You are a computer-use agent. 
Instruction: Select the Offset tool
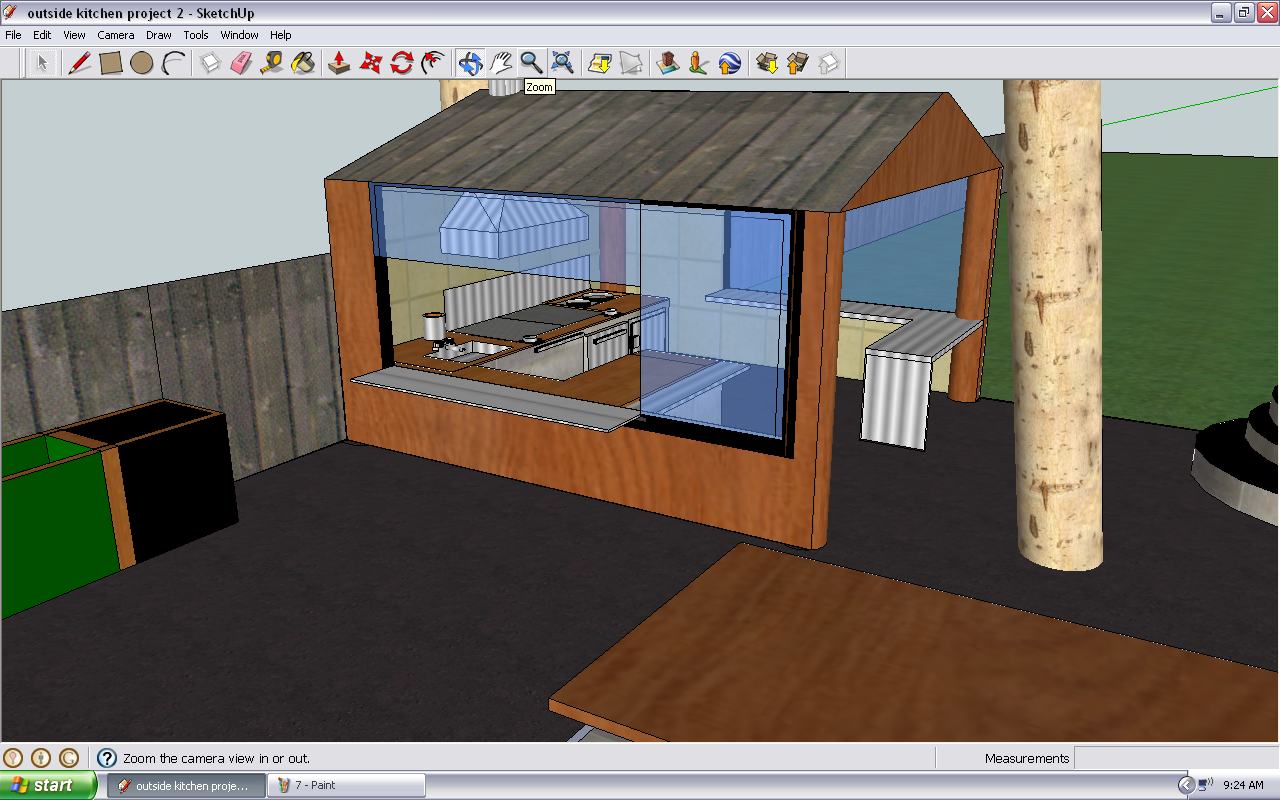tap(433, 63)
